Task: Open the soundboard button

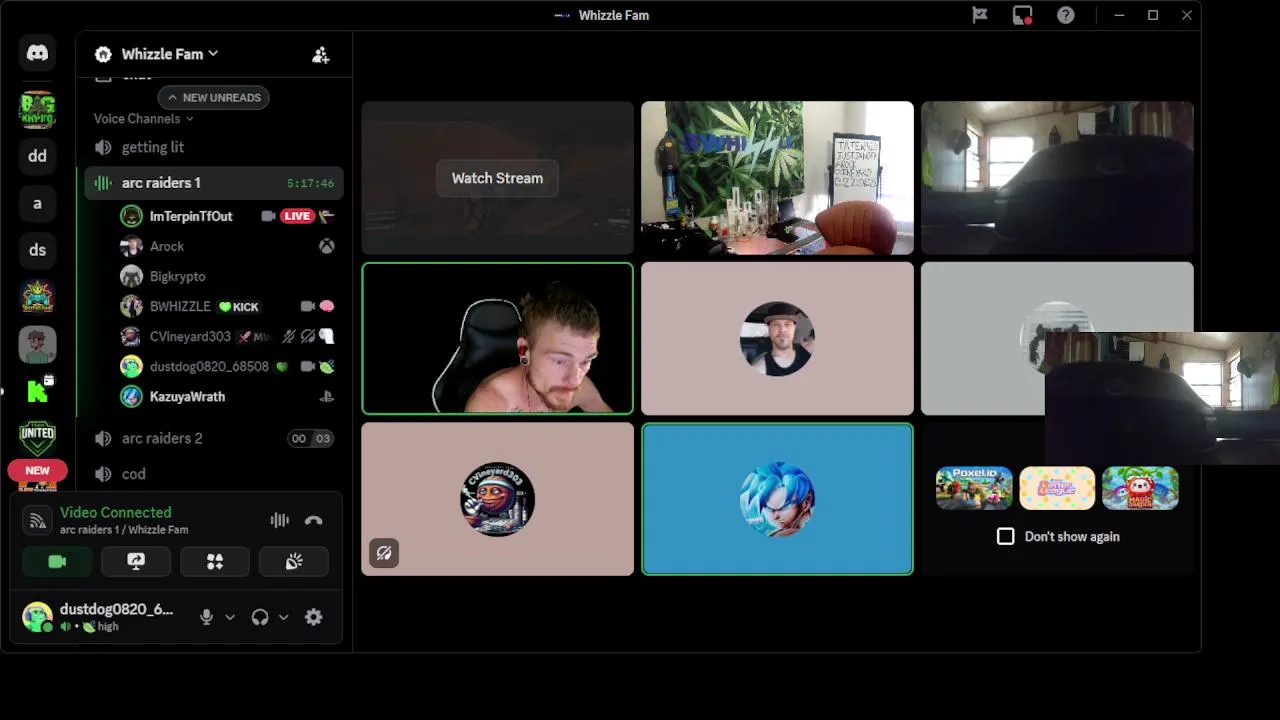Action: [x=294, y=562]
